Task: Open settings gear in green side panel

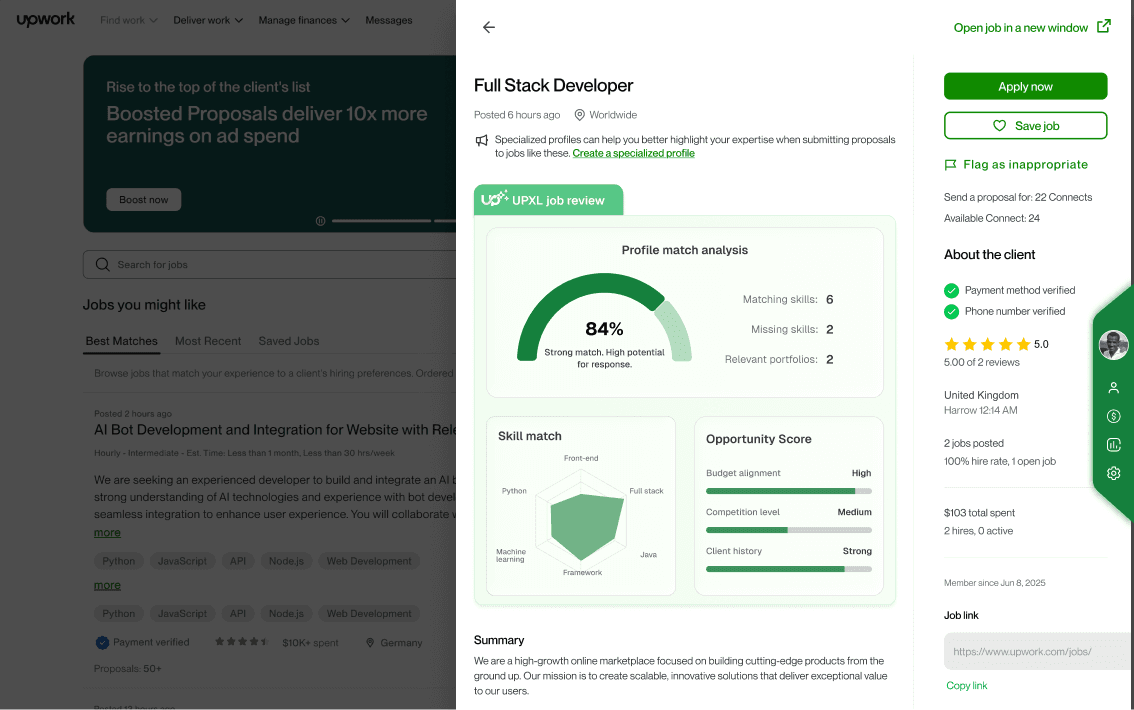Action: pyautogui.click(x=1114, y=473)
